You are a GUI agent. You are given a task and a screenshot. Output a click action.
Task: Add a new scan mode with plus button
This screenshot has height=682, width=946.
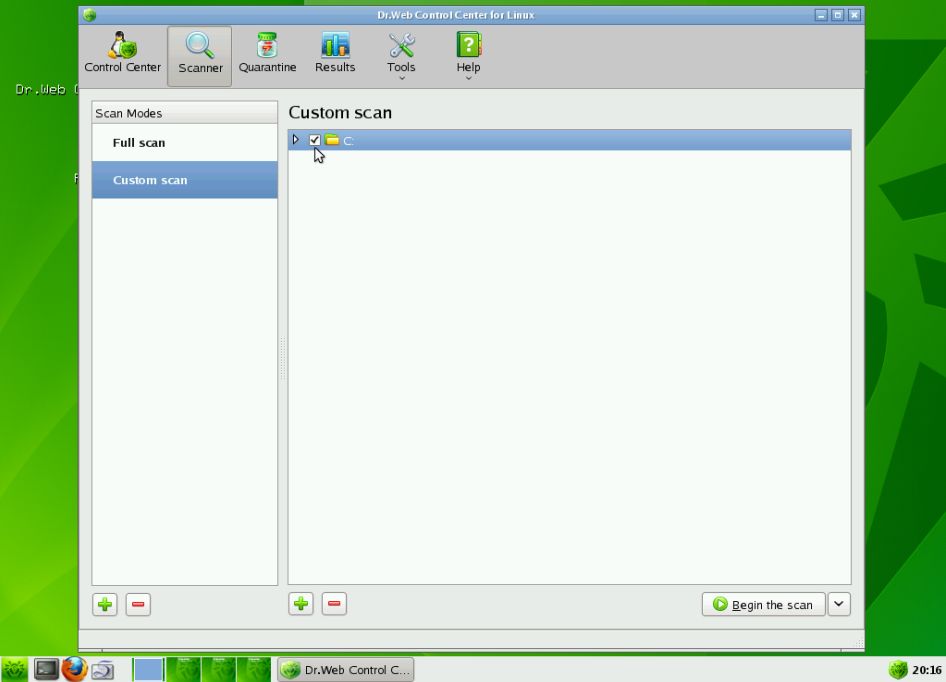pos(105,604)
